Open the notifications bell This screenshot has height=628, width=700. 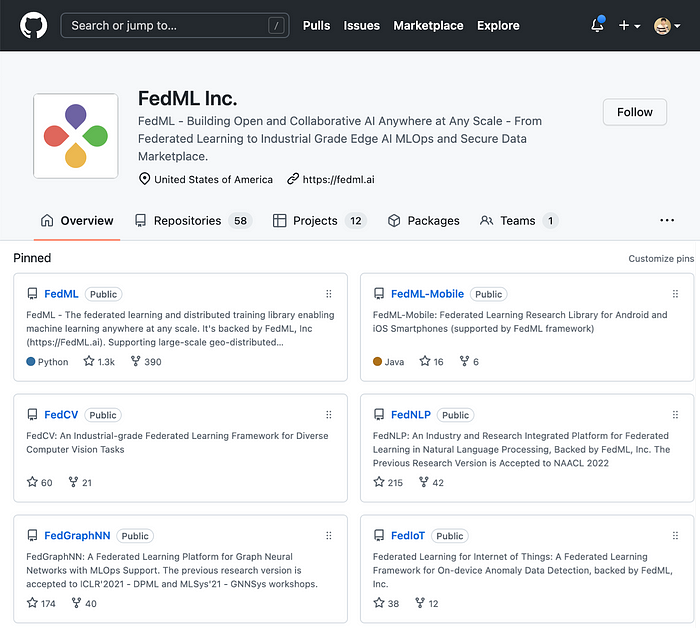coord(597,25)
